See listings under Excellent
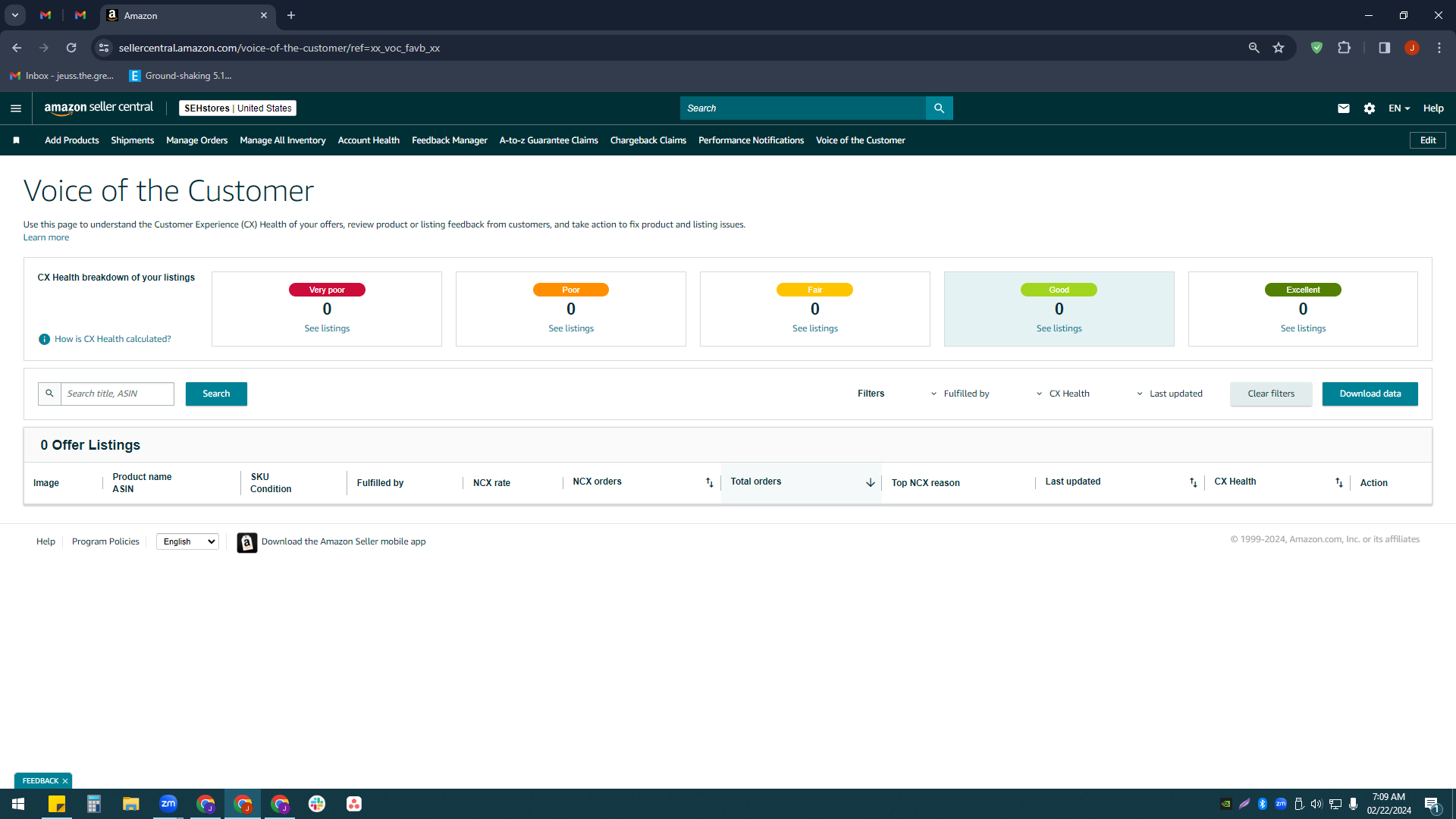 coord(1304,328)
